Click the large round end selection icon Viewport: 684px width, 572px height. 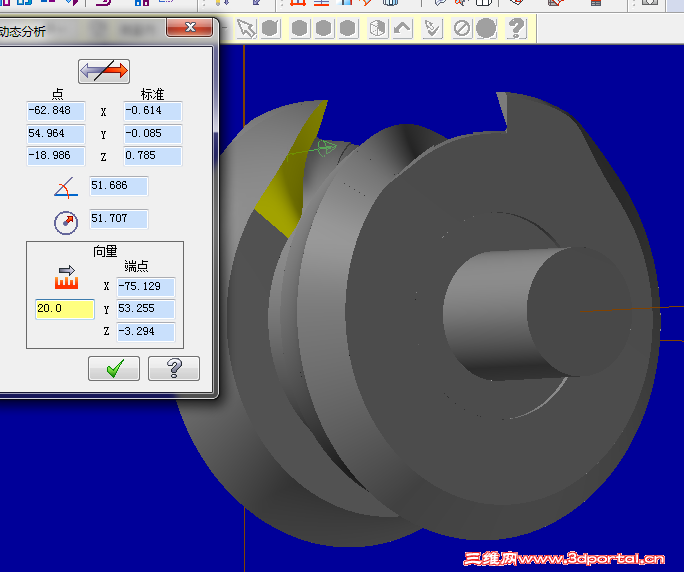pyautogui.click(x=486, y=29)
